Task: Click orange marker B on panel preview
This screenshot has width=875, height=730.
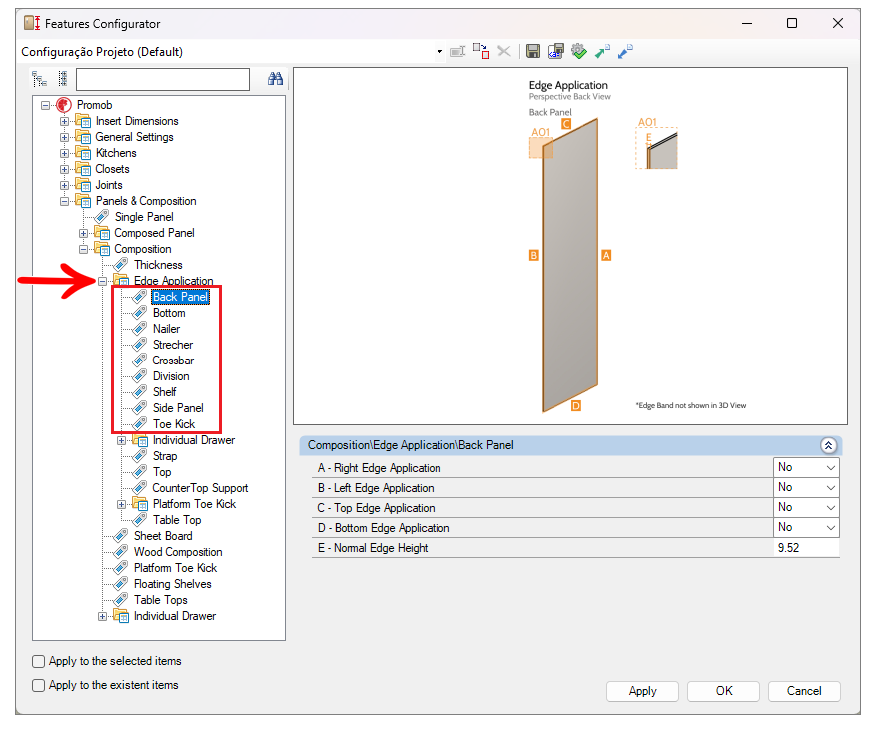Action: 533,256
